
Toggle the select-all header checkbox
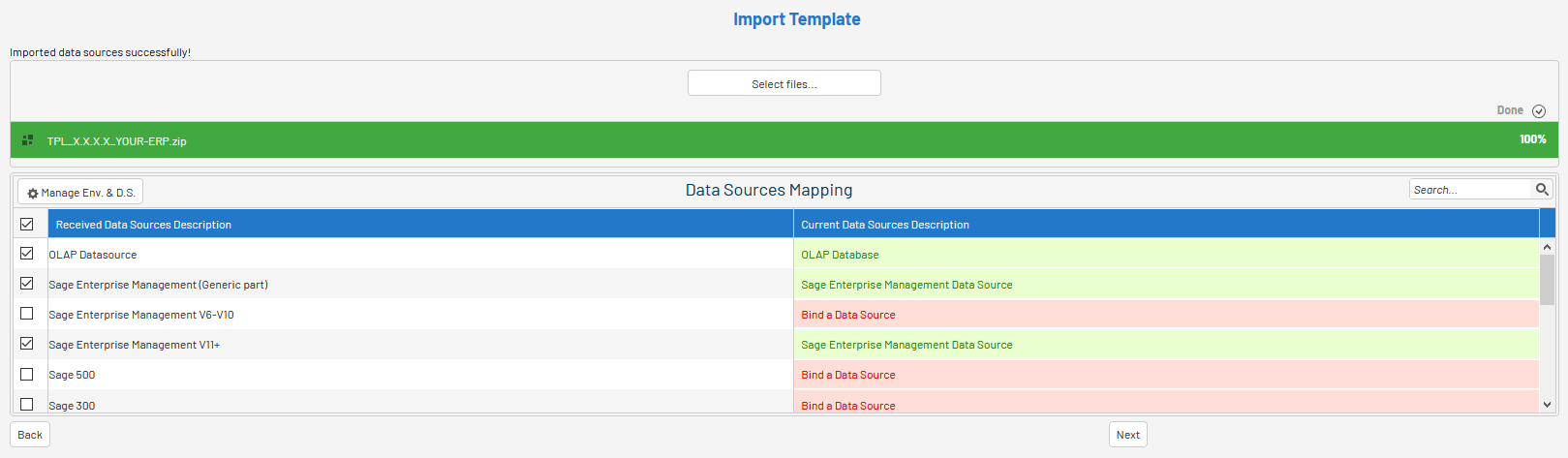(x=27, y=225)
